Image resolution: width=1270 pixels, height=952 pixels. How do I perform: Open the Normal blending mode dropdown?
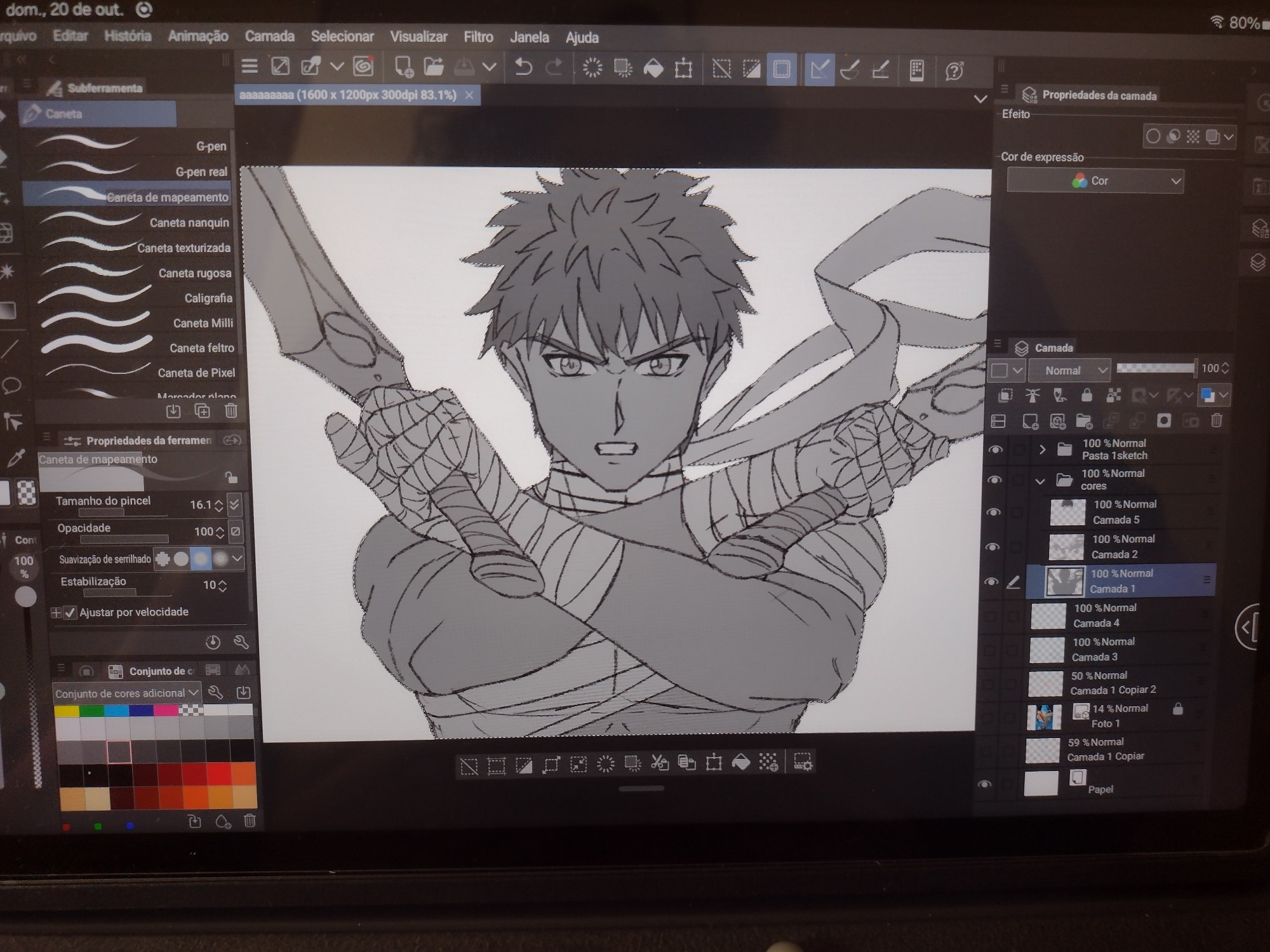point(1068,370)
